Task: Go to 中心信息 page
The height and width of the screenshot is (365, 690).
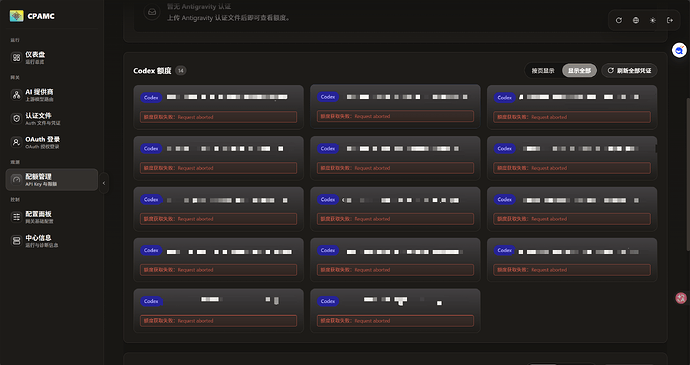Action: coord(51,240)
